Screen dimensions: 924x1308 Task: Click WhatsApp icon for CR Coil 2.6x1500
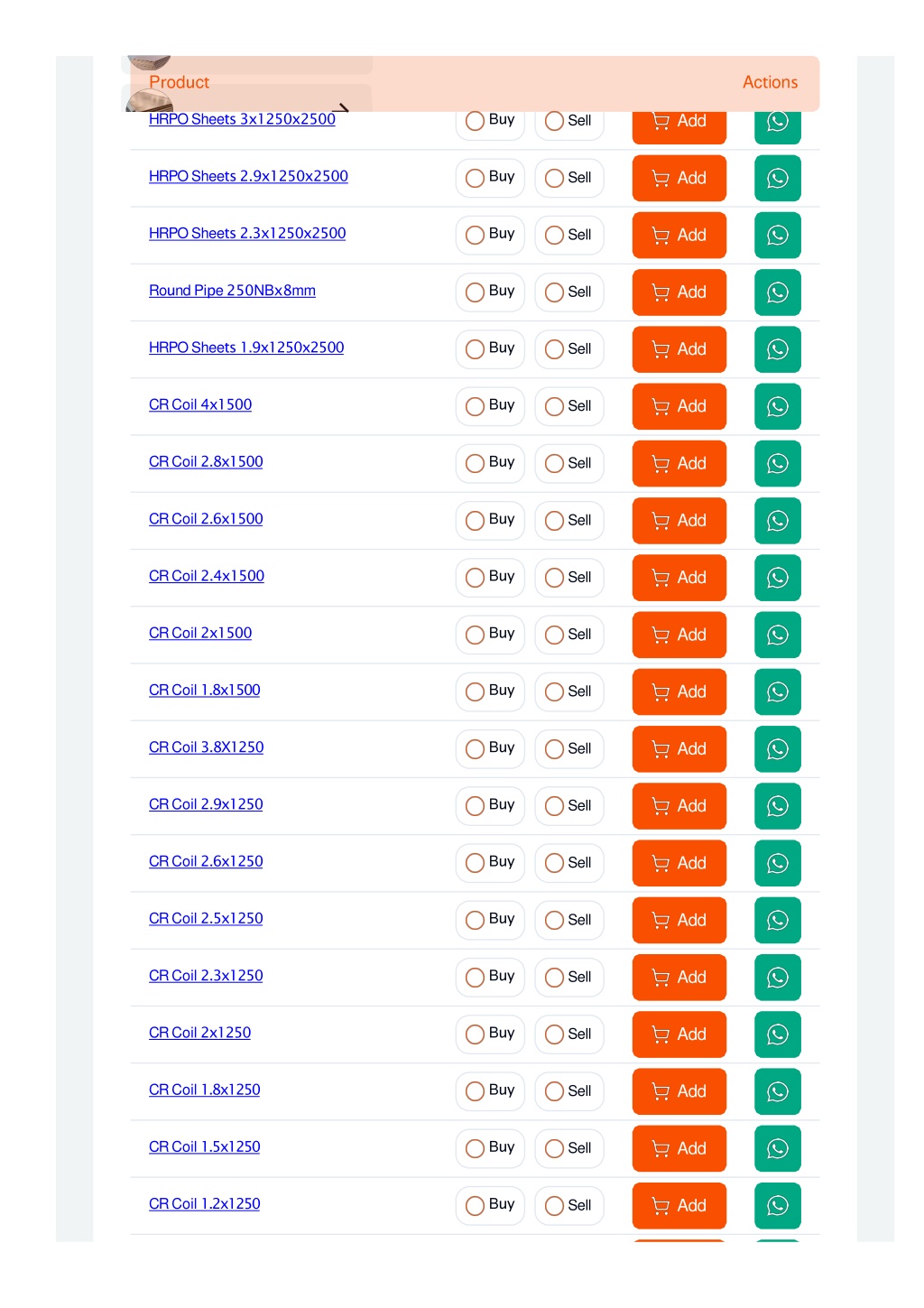(777, 521)
